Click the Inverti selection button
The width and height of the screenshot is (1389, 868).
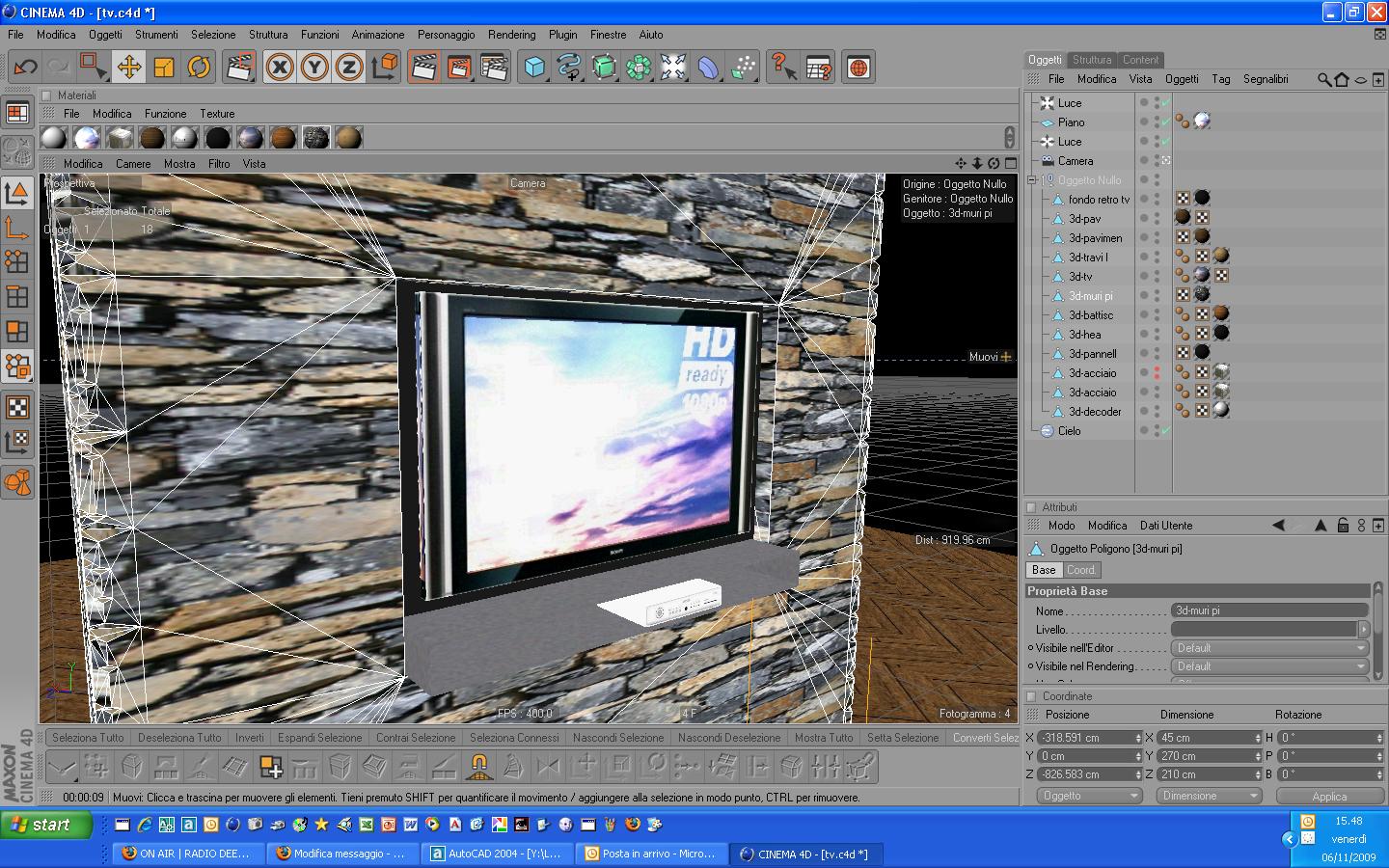coord(250,738)
